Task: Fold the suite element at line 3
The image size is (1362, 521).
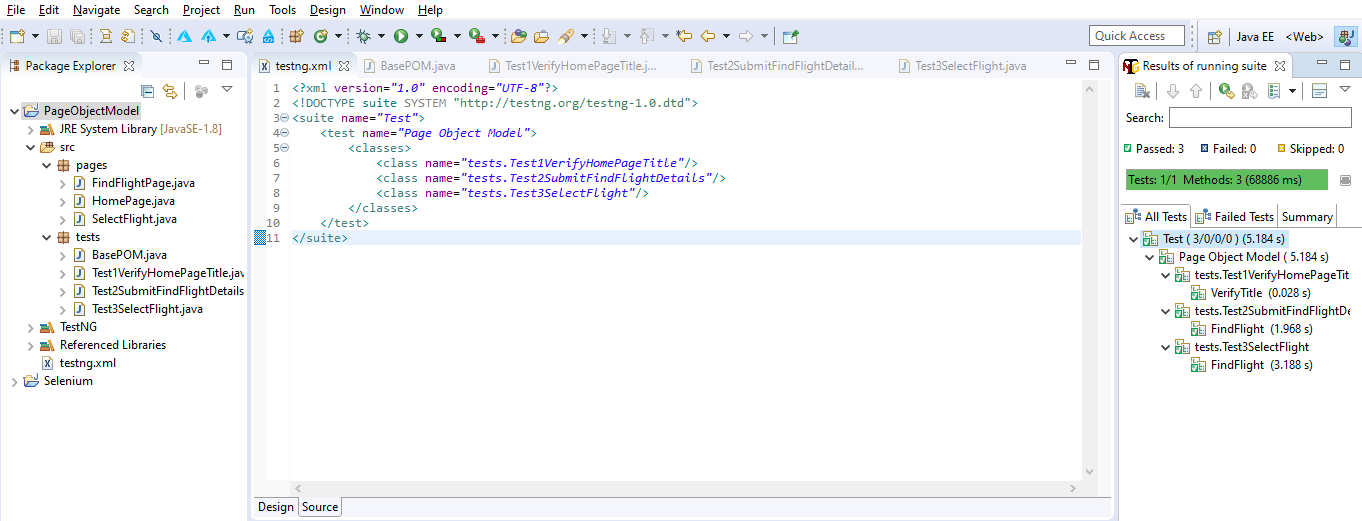Action: click(x=284, y=118)
